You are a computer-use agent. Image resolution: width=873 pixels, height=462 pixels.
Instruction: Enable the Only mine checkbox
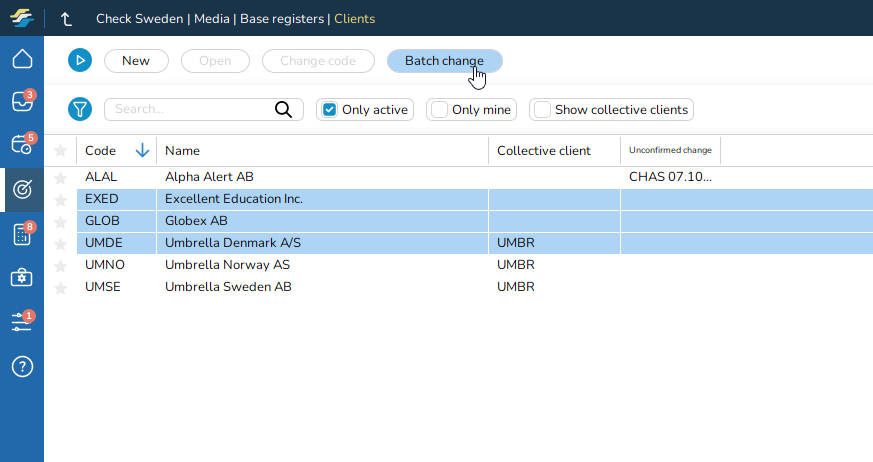pos(439,110)
